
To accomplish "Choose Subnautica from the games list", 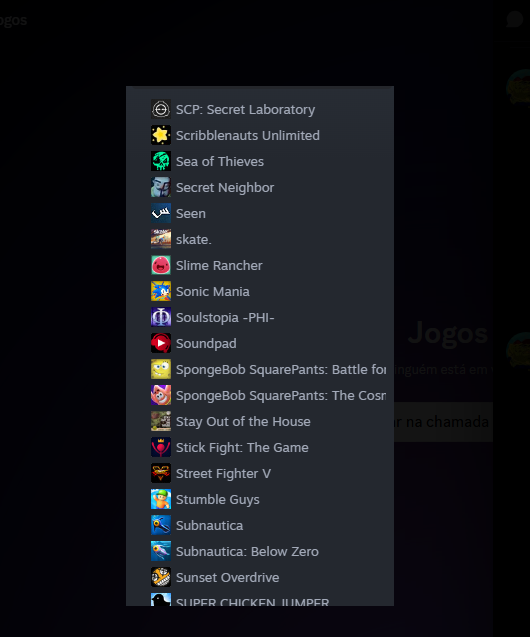I will click(x=260, y=525).
